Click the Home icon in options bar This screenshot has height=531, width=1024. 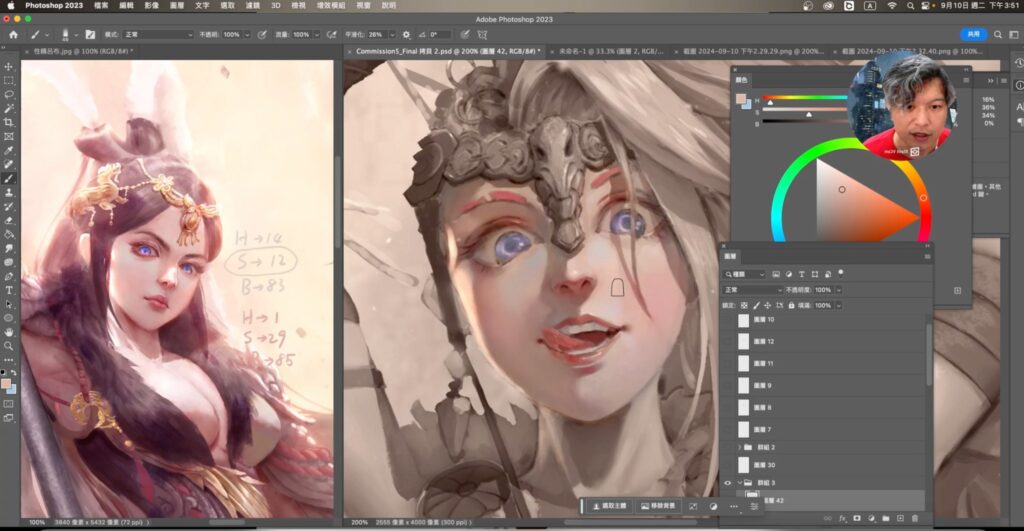(x=13, y=34)
